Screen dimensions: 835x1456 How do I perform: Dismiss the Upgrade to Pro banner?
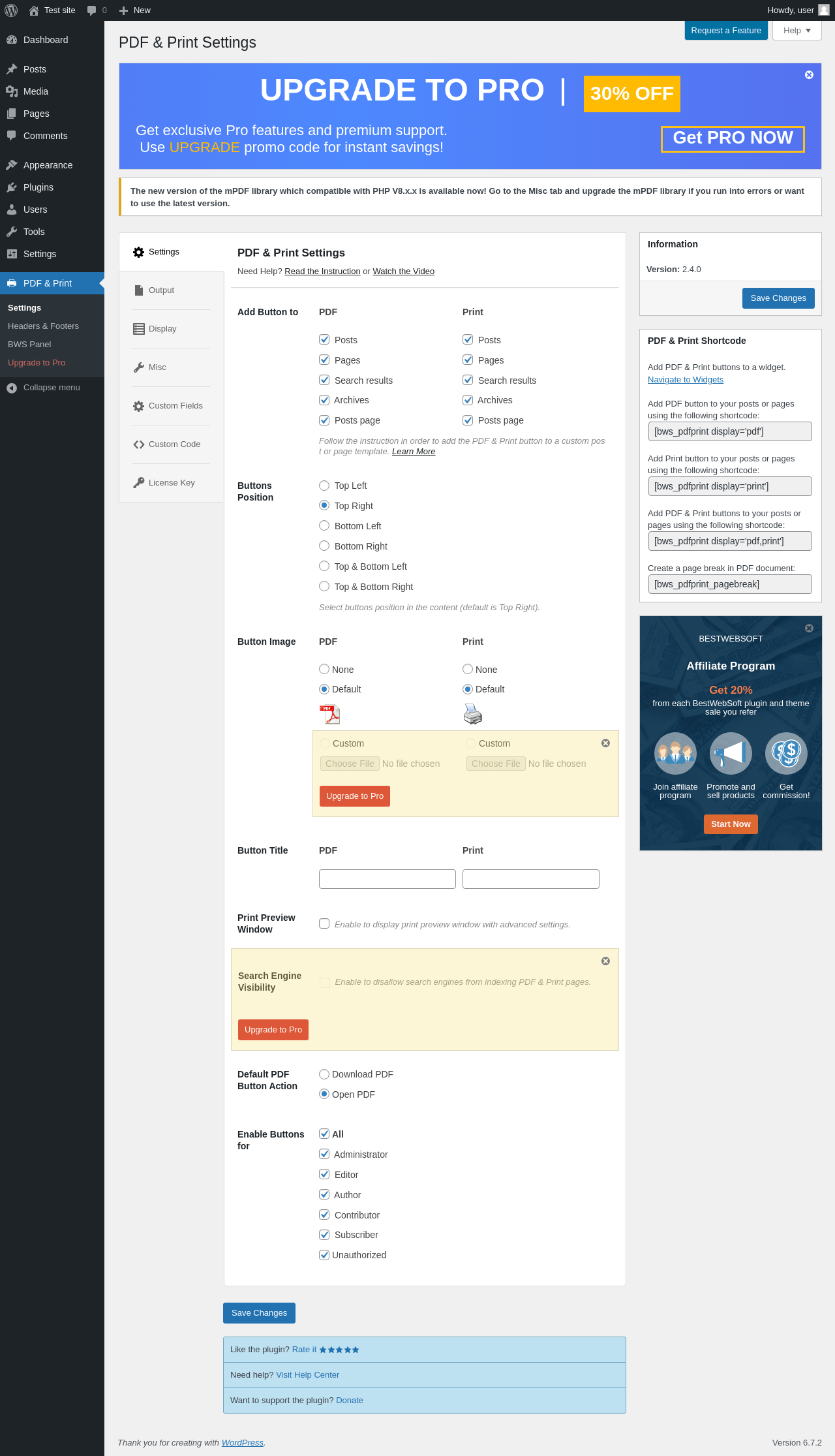809,75
